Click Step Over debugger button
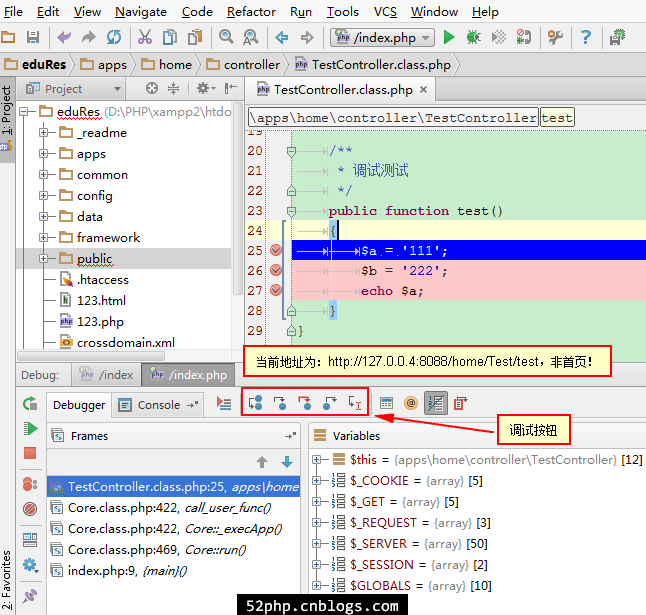This screenshot has width=646, height=615. point(255,402)
